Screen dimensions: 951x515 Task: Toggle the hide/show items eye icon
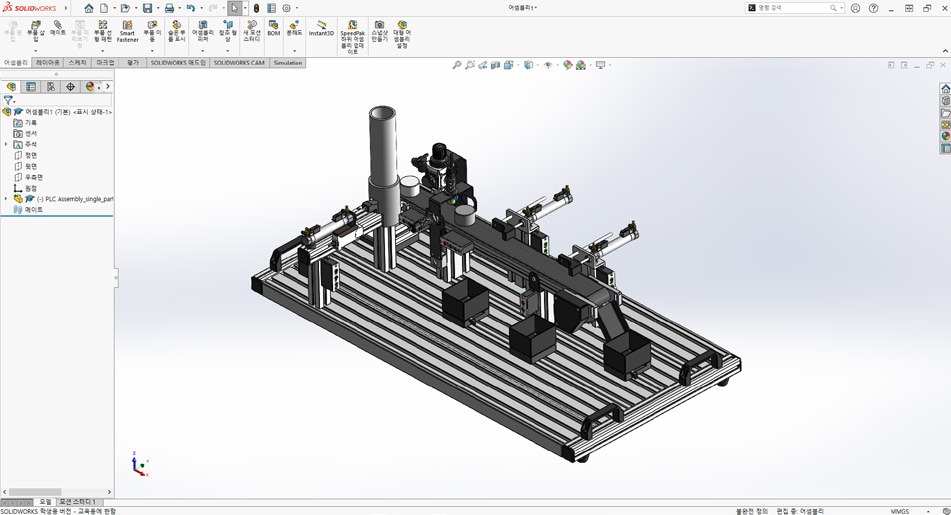(548, 65)
